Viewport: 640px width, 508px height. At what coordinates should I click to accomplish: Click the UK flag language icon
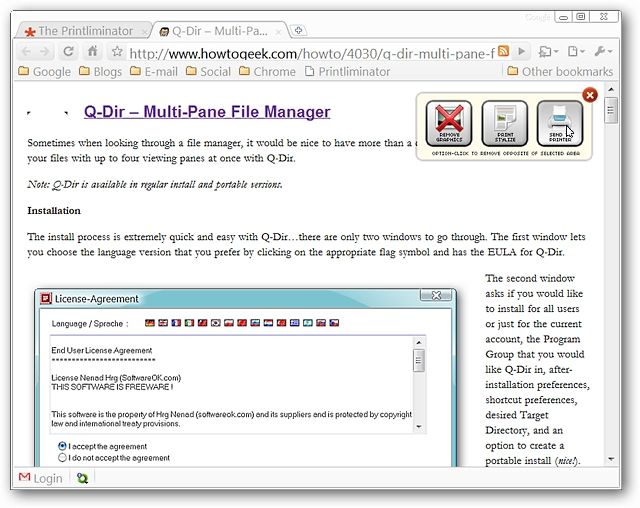click(163, 323)
